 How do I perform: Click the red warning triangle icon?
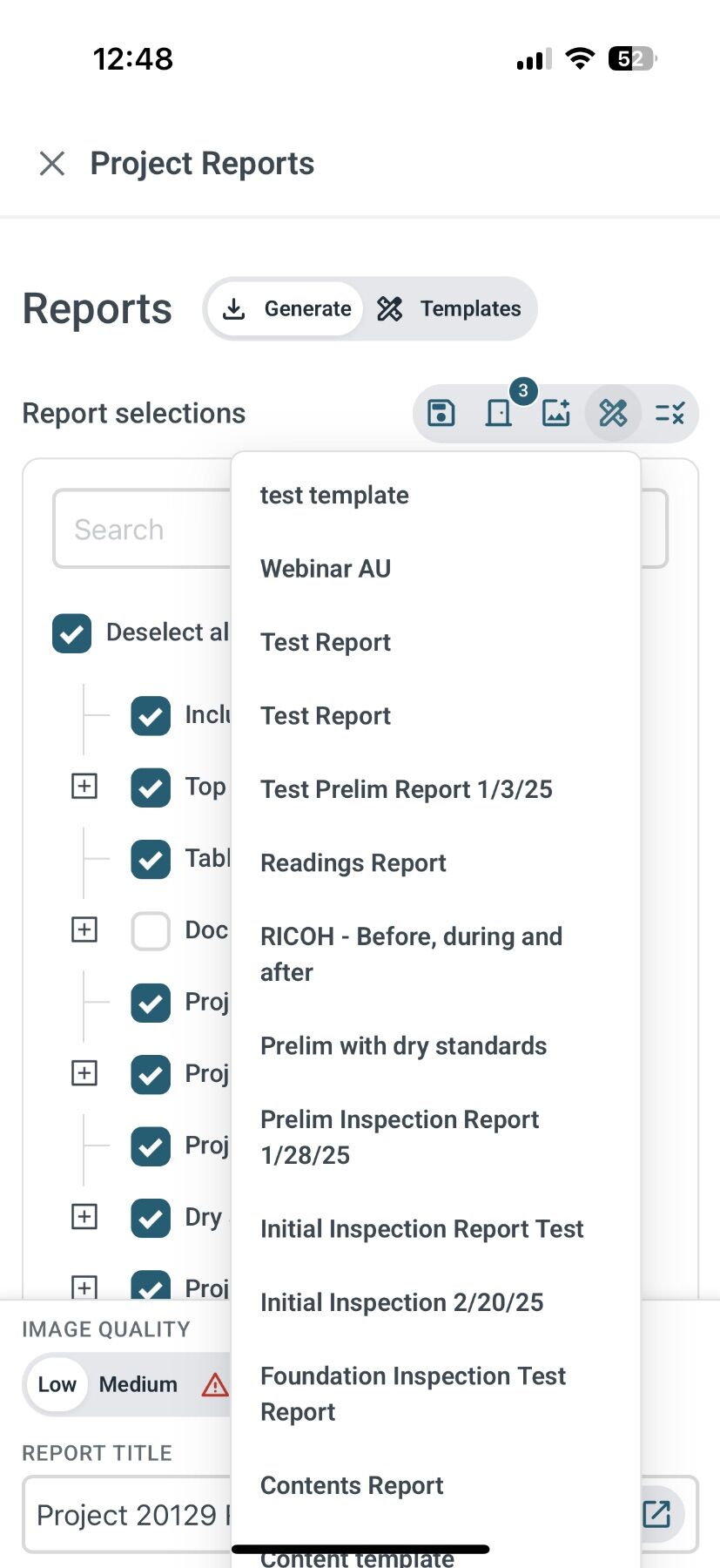(x=214, y=1384)
